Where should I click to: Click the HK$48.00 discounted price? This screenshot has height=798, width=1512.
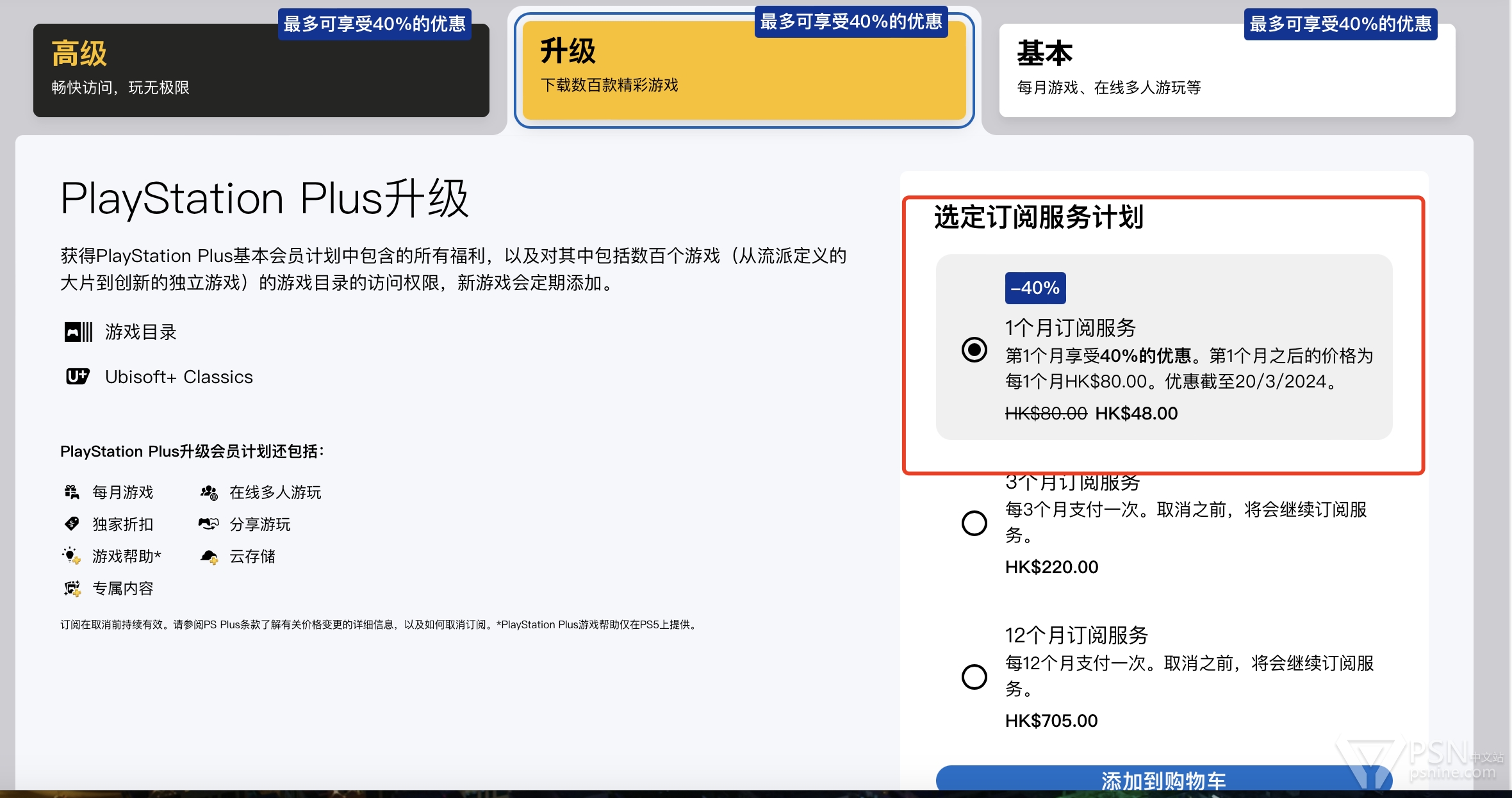point(1137,413)
